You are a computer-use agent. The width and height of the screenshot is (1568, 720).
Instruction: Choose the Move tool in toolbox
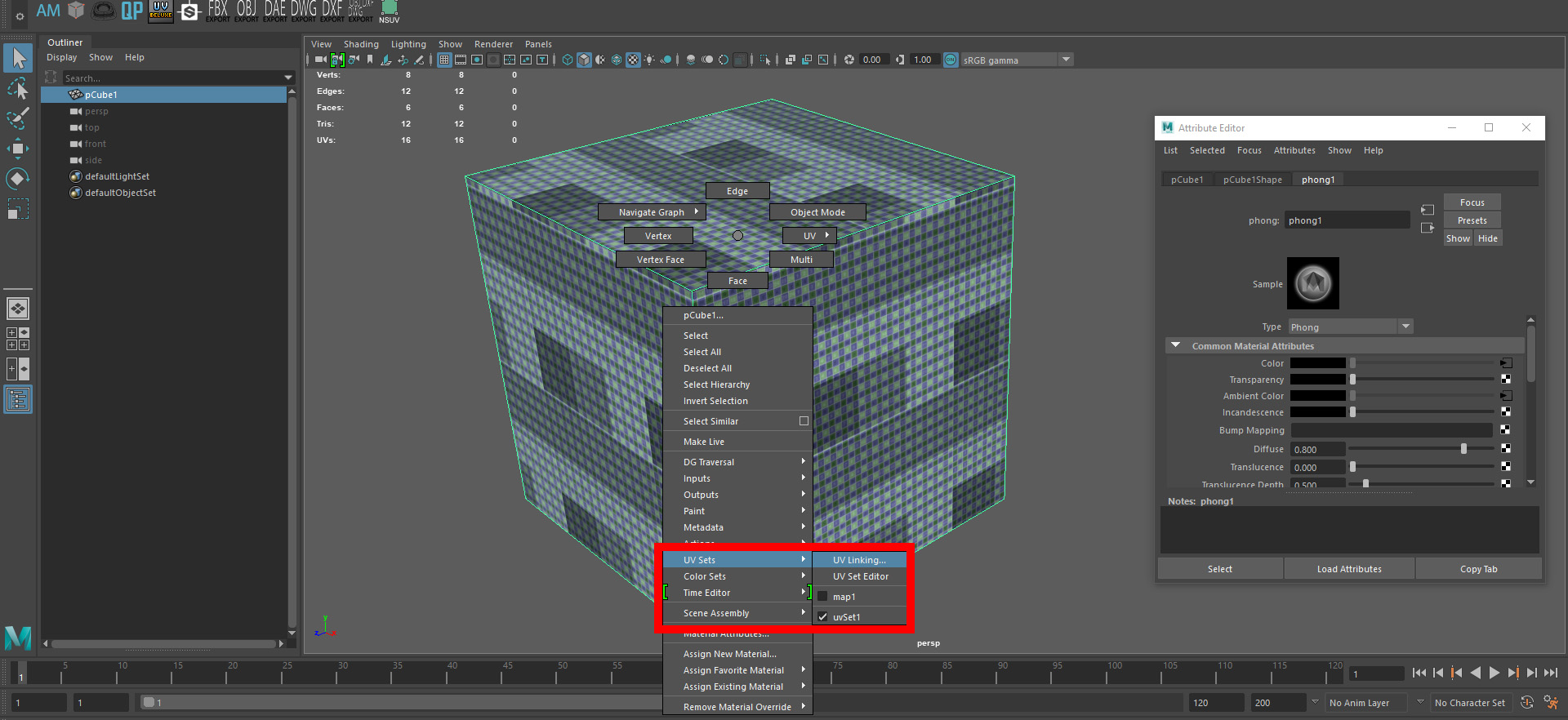point(18,149)
